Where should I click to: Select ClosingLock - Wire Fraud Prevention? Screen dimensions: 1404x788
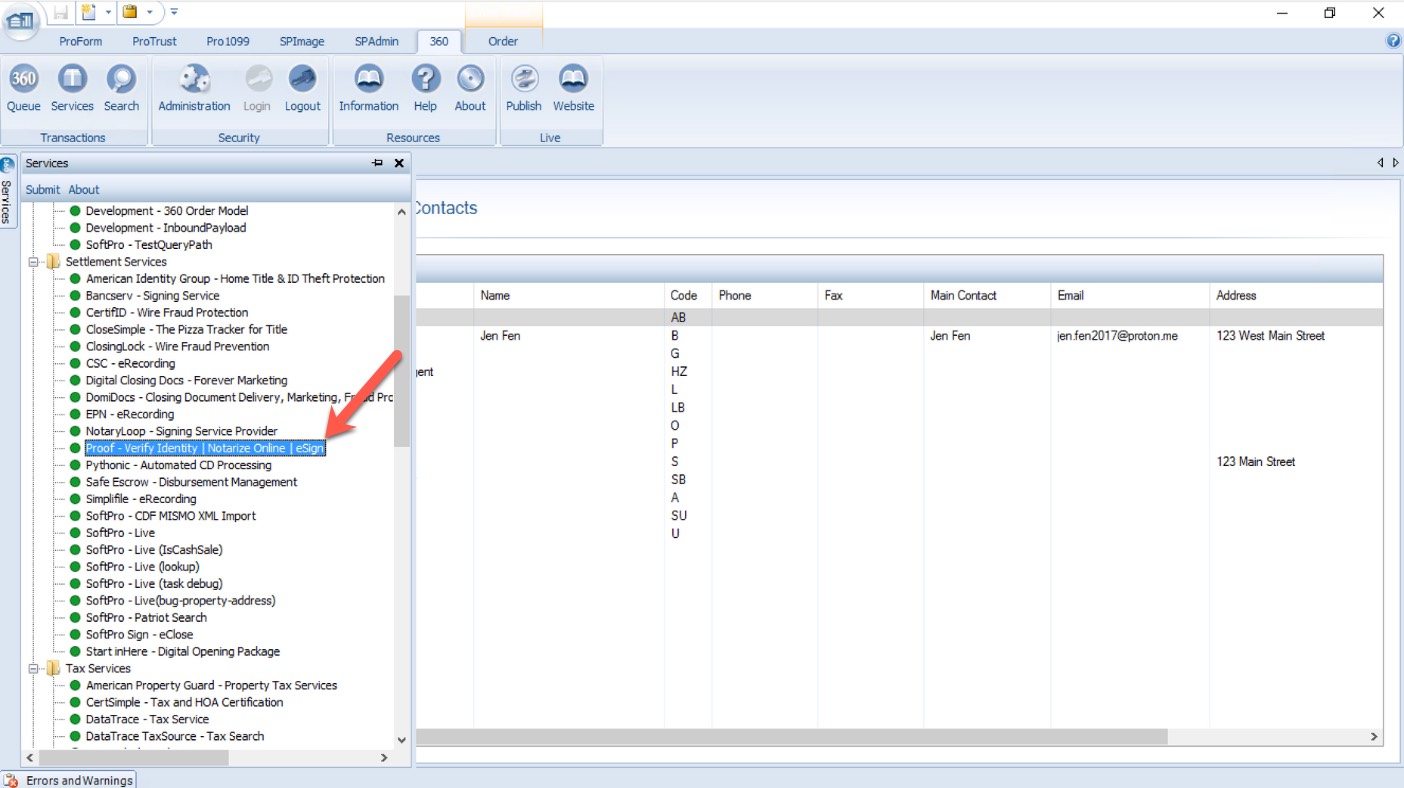(x=177, y=347)
